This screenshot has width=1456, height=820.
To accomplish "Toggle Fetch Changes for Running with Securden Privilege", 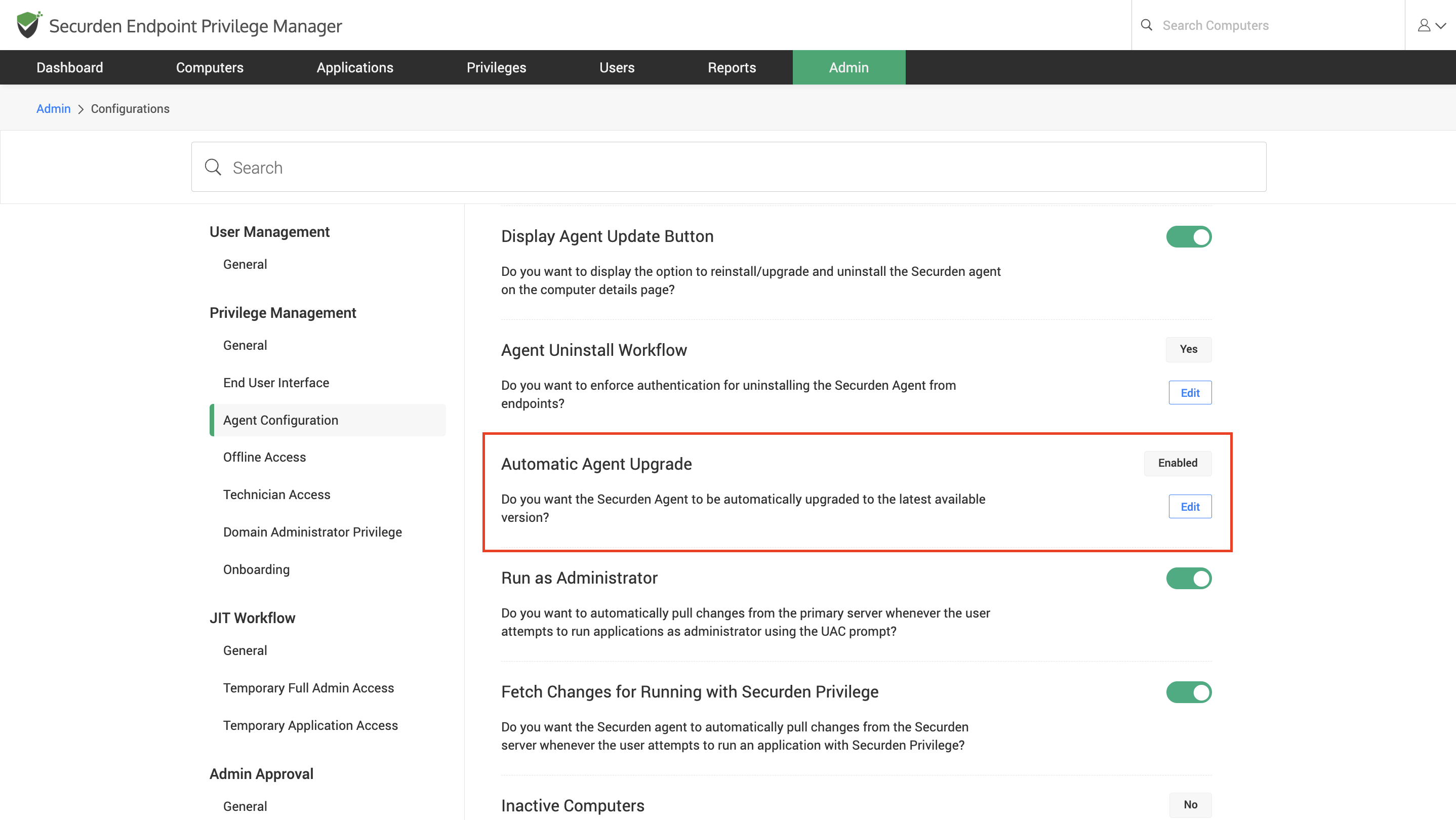I will (1189, 692).
